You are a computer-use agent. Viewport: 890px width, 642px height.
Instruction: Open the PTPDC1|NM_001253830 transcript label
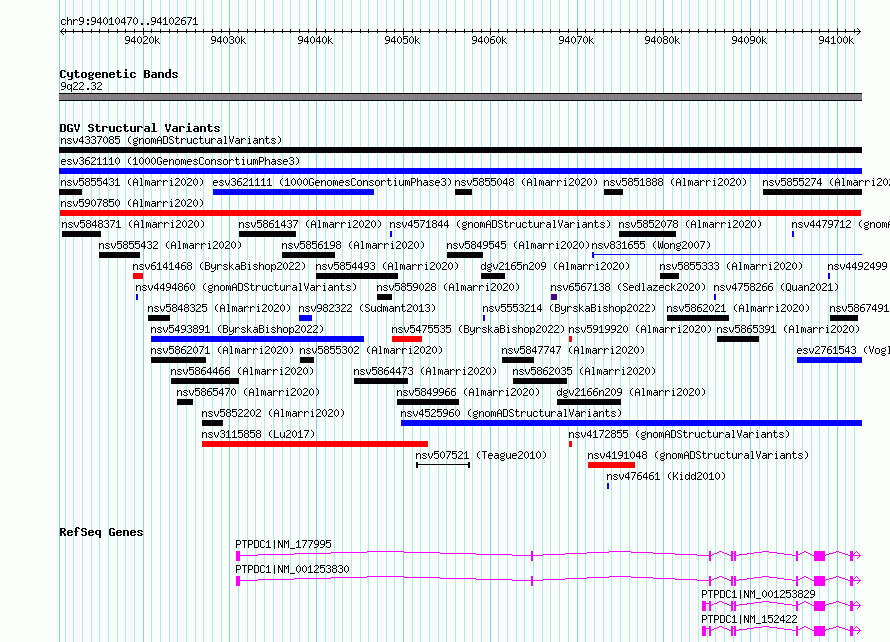(x=292, y=569)
